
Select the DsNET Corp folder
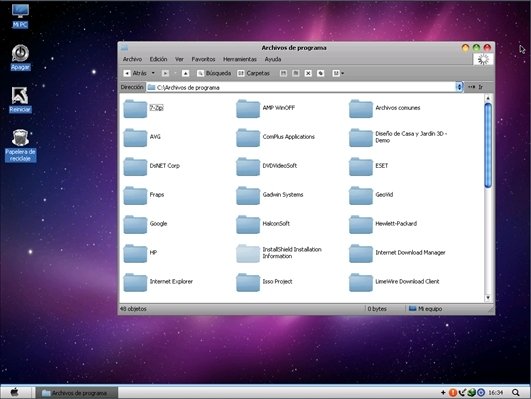pos(151,166)
